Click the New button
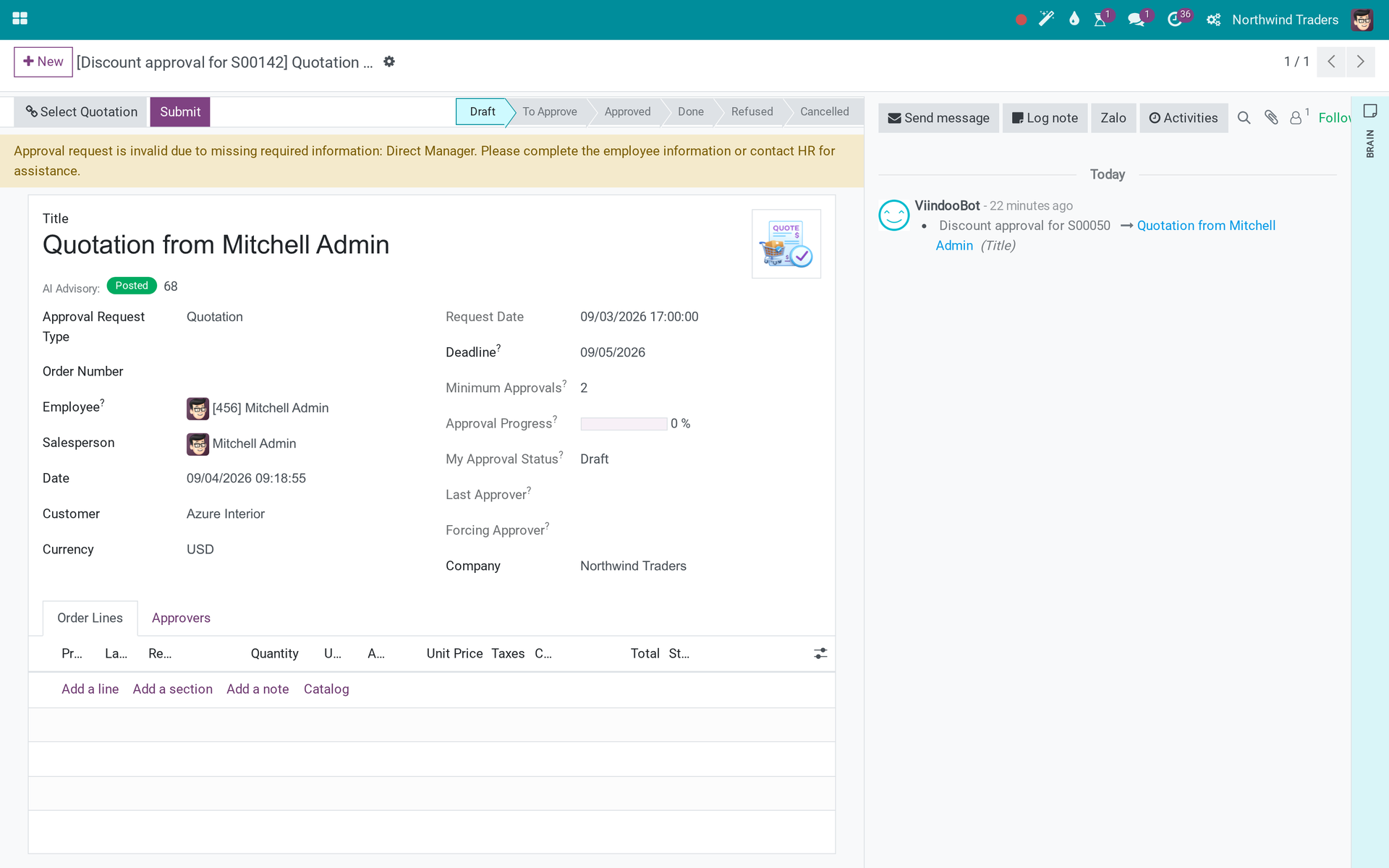The image size is (1389, 868). [x=43, y=61]
